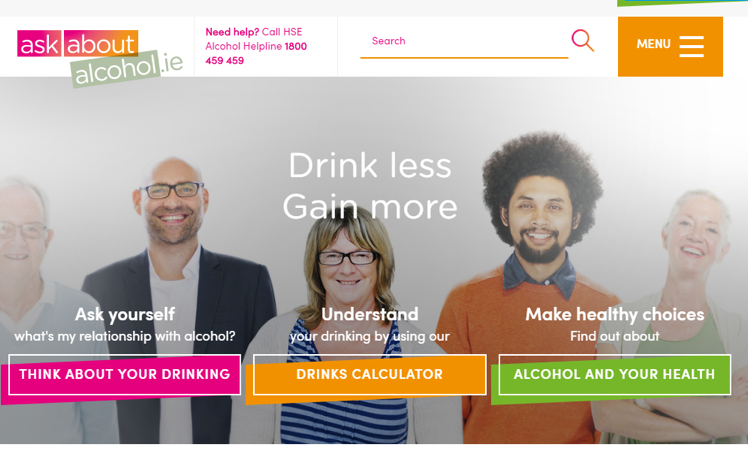Open the hamburger menu icon
The width and height of the screenshot is (748, 463).
691,46
